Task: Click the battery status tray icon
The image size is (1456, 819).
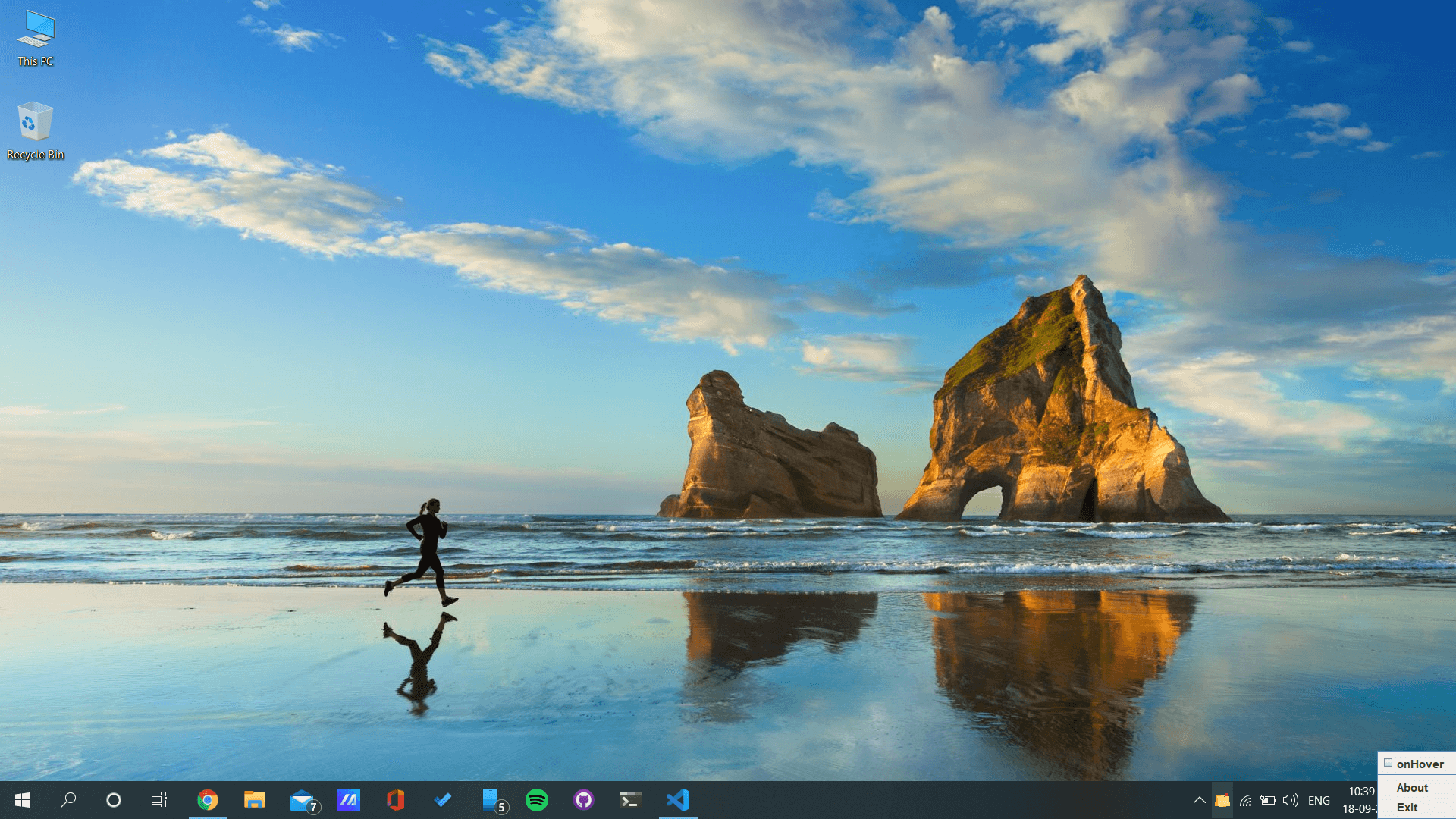Action: tap(1268, 800)
